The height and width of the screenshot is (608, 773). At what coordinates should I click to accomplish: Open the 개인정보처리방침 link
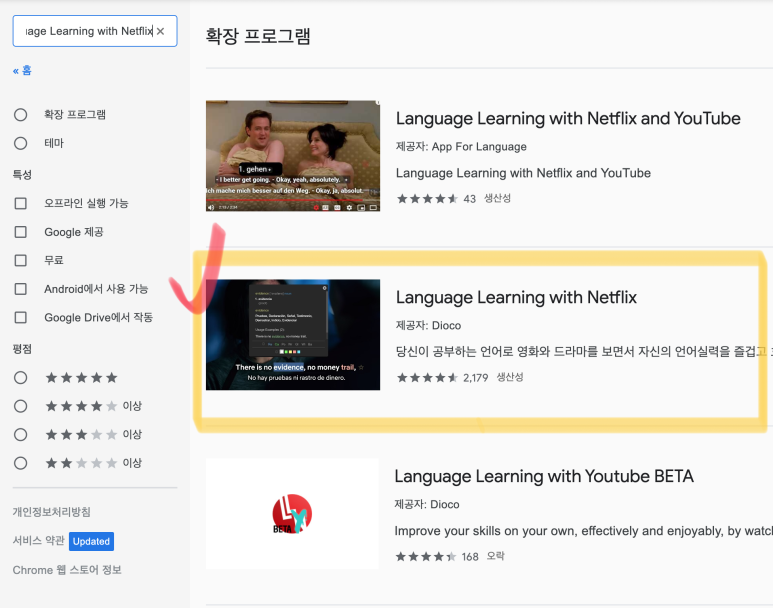pyautogui.click(x=52, y=512)
